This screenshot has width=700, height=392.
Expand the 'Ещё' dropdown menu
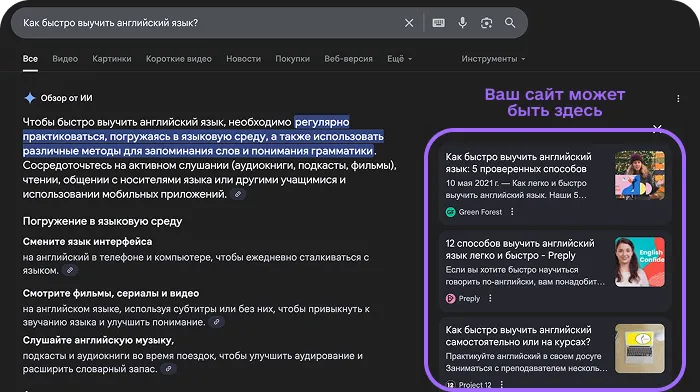(x=400, y=59)
